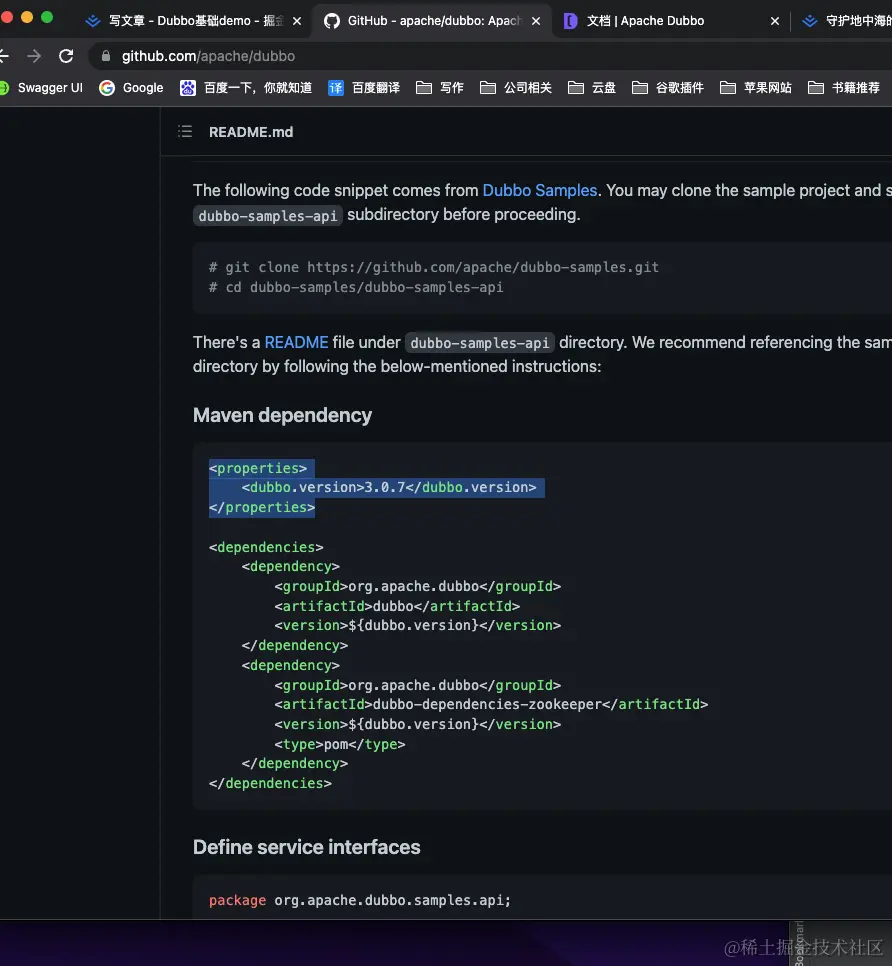Expand the 书籍推荐 bookmark folder

pos(844,88)
